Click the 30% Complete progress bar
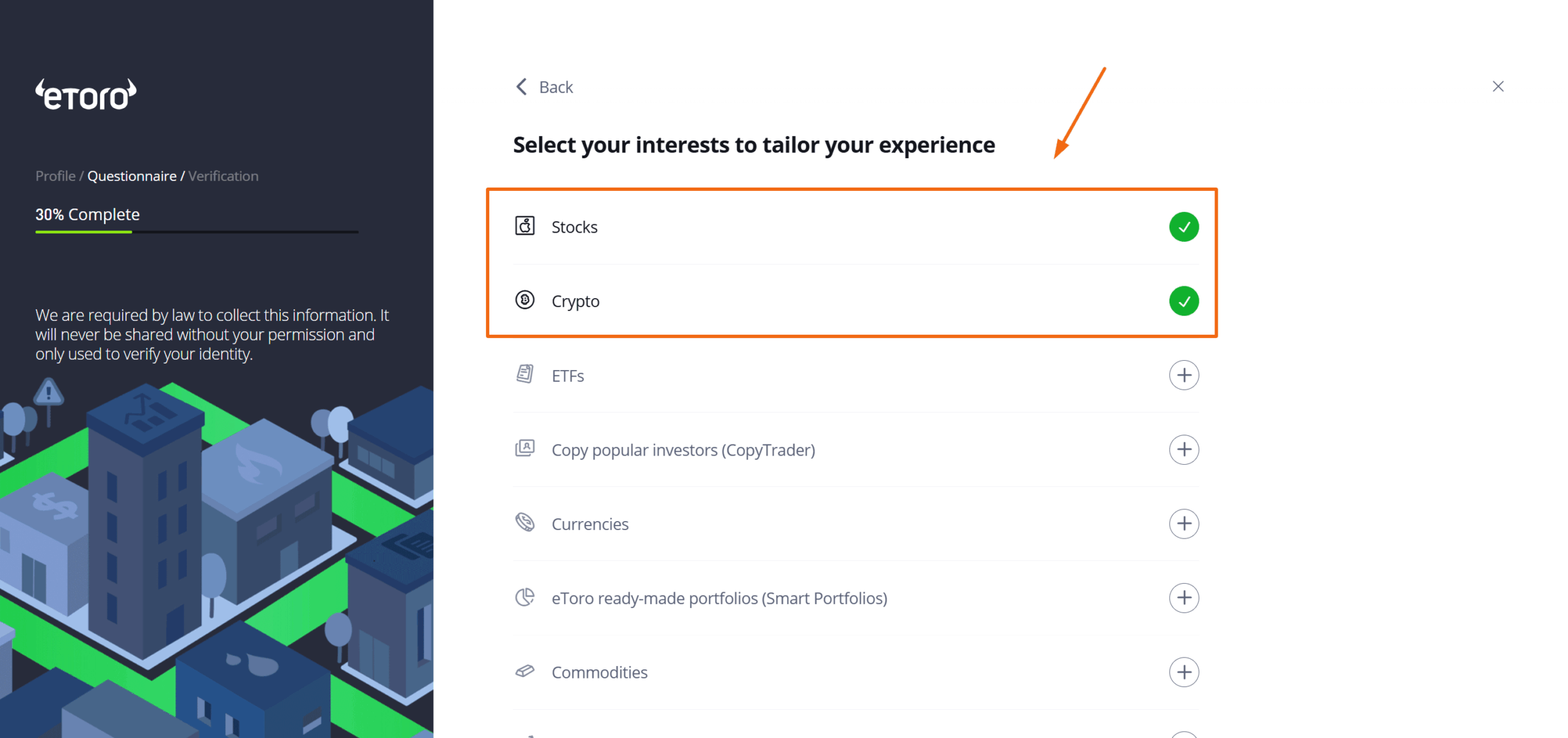The image size is (1568, 738). (x=197, y=231)
